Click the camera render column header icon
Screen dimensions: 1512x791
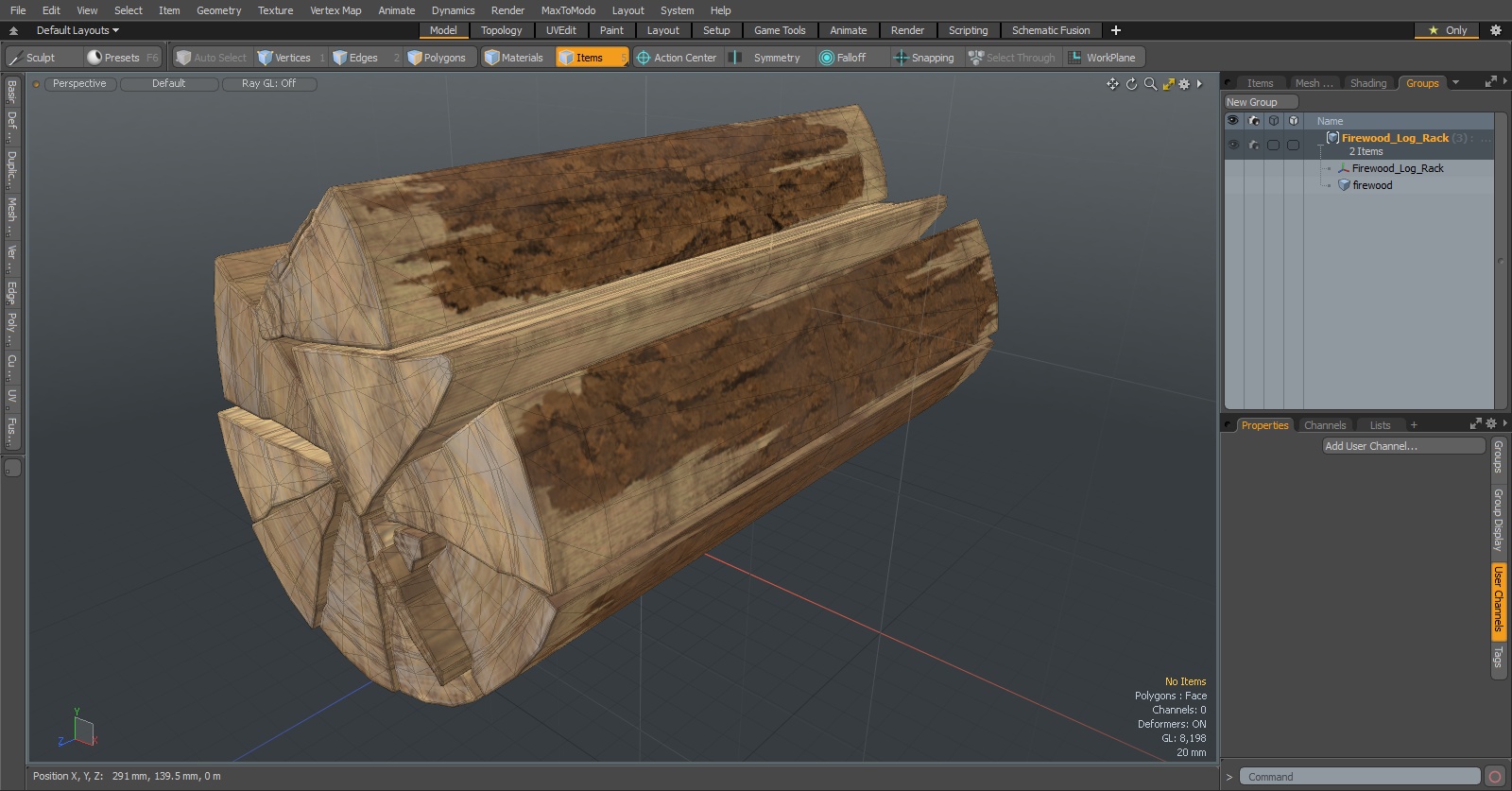(x=1254, y=121)
